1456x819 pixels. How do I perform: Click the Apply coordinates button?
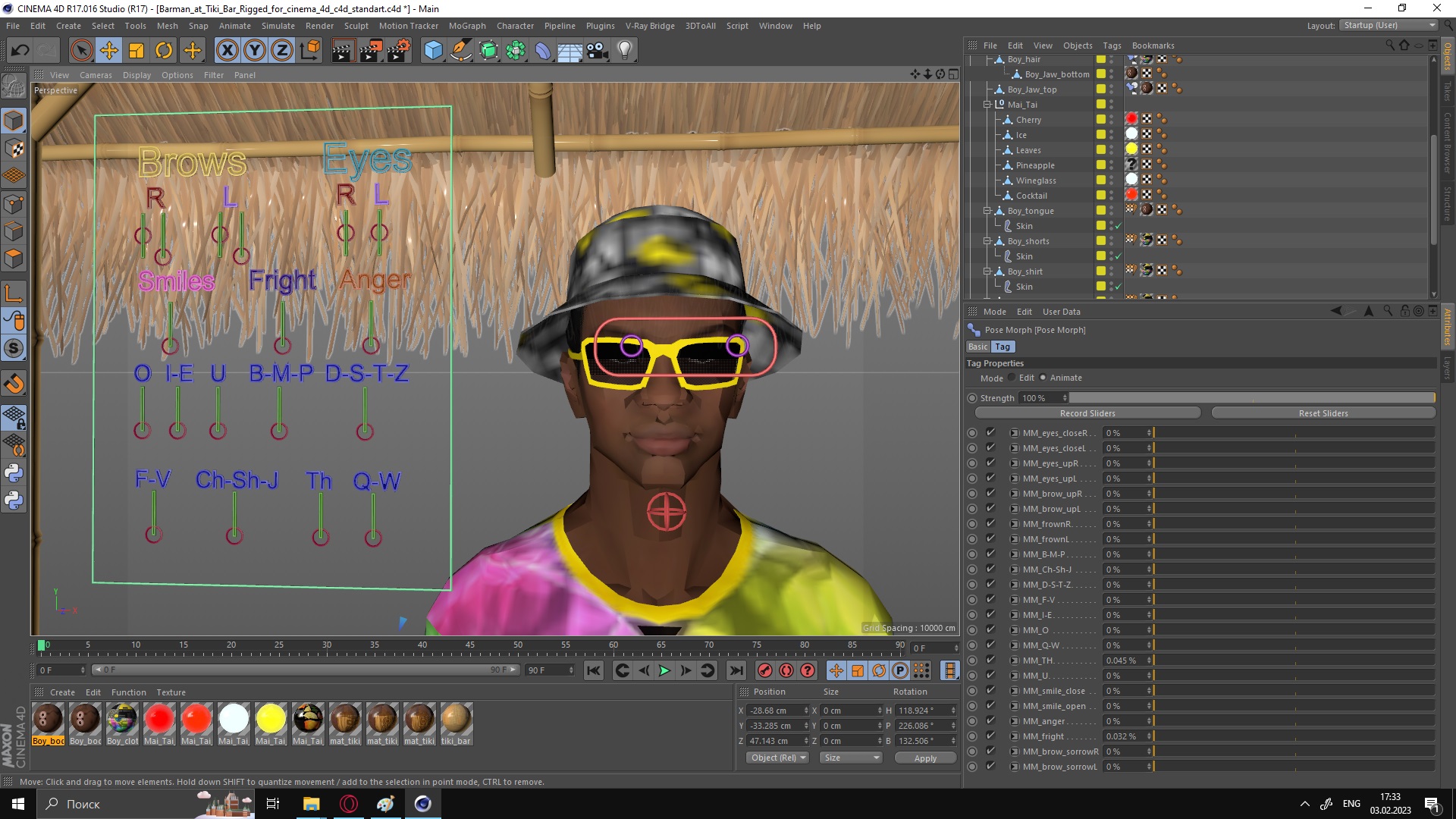pyautogui.click(x=925, y=758)
